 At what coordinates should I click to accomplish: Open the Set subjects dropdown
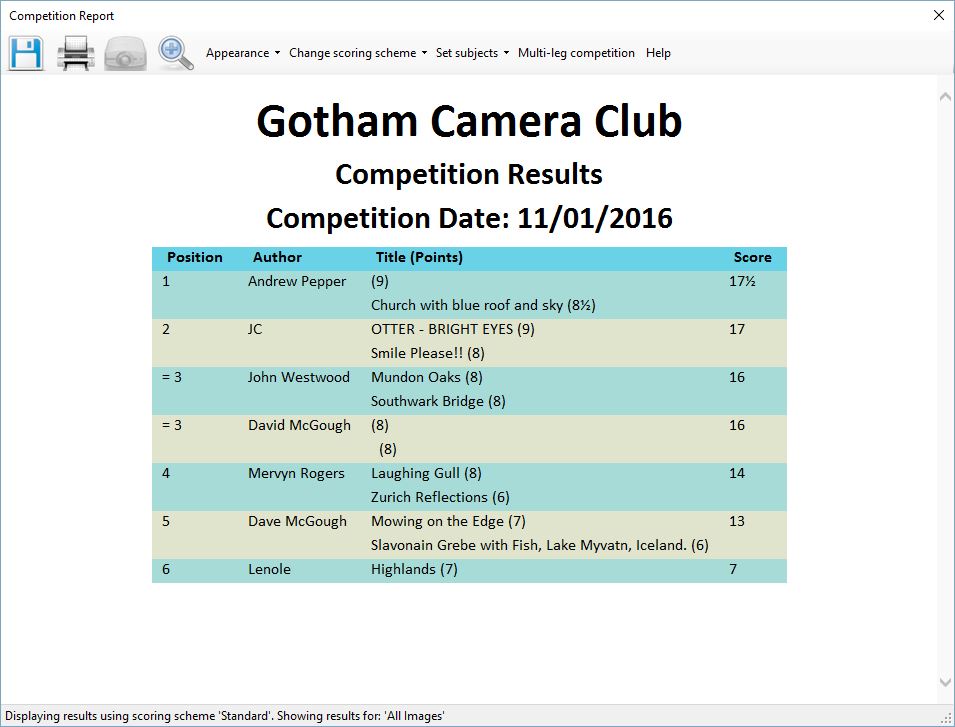point(472,53)
